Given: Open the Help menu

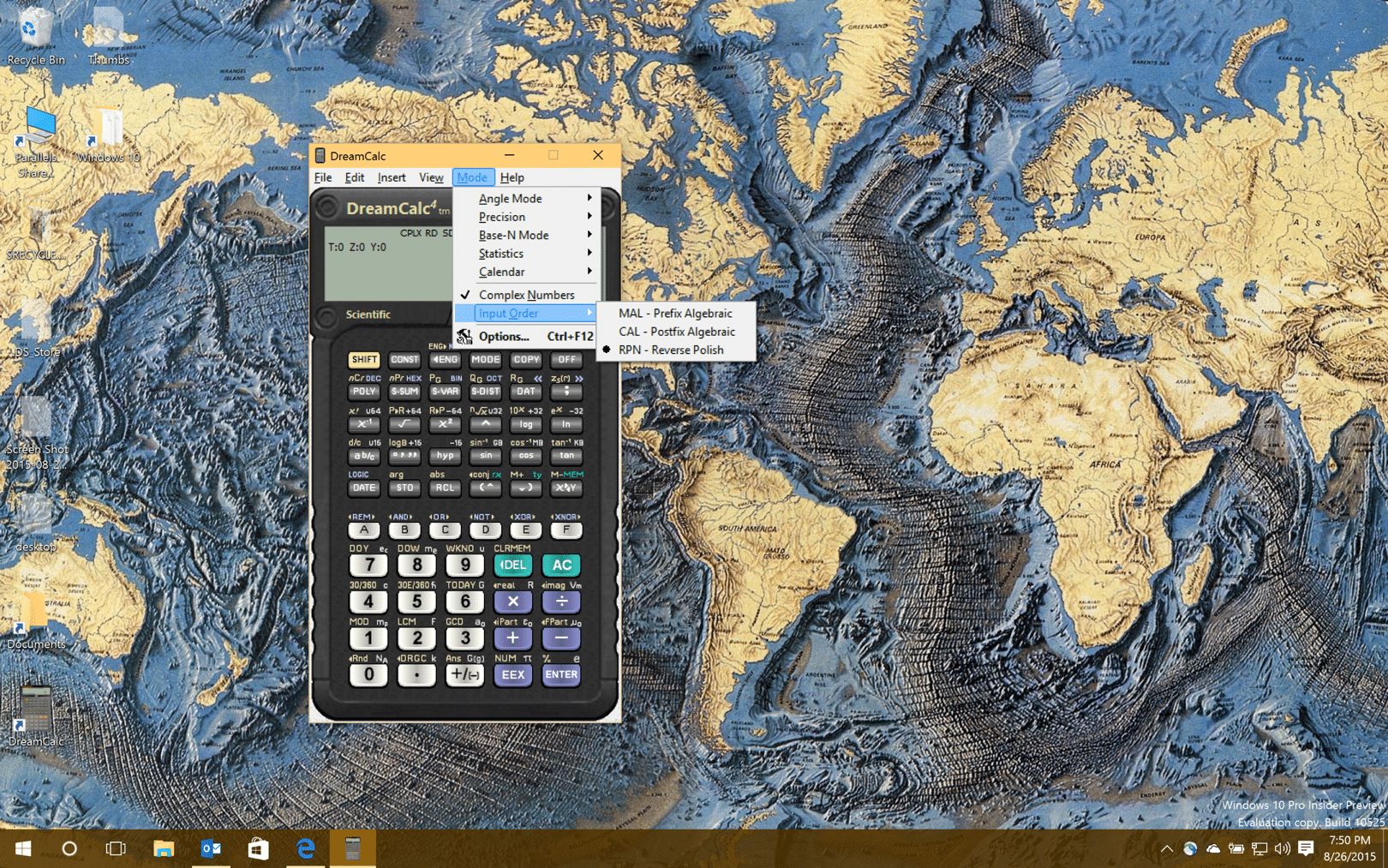Looking at the screenshot, I should point(512,177).
